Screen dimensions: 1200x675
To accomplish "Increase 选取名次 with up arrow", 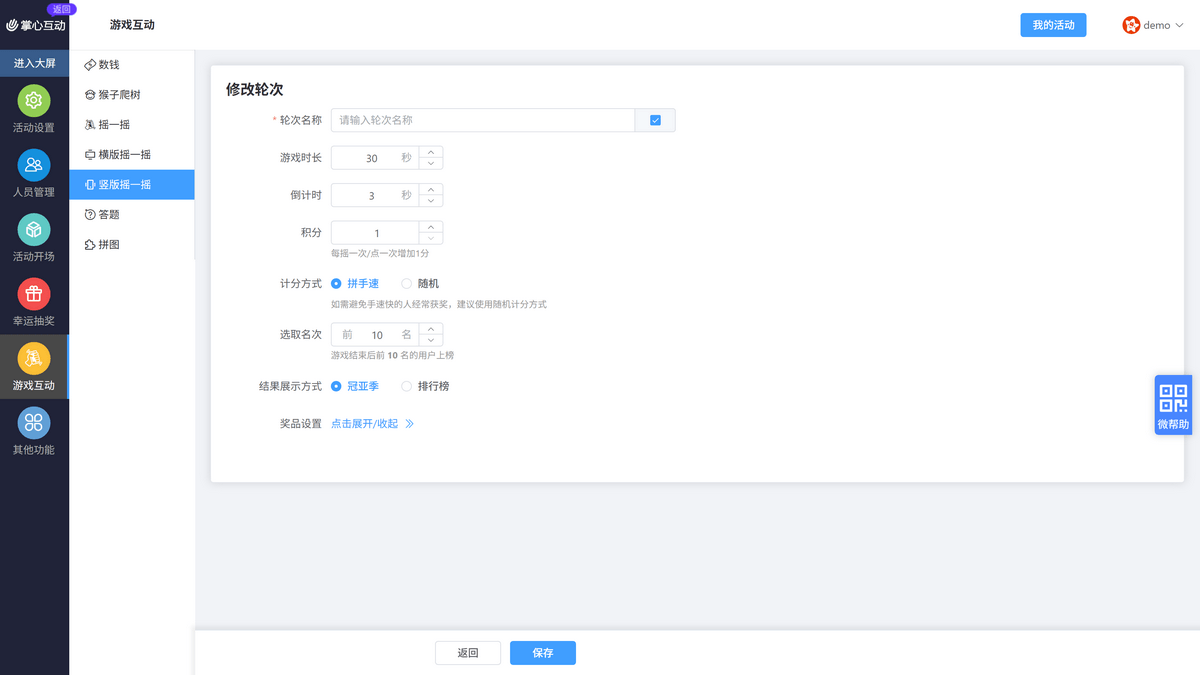I will (431, 329).
